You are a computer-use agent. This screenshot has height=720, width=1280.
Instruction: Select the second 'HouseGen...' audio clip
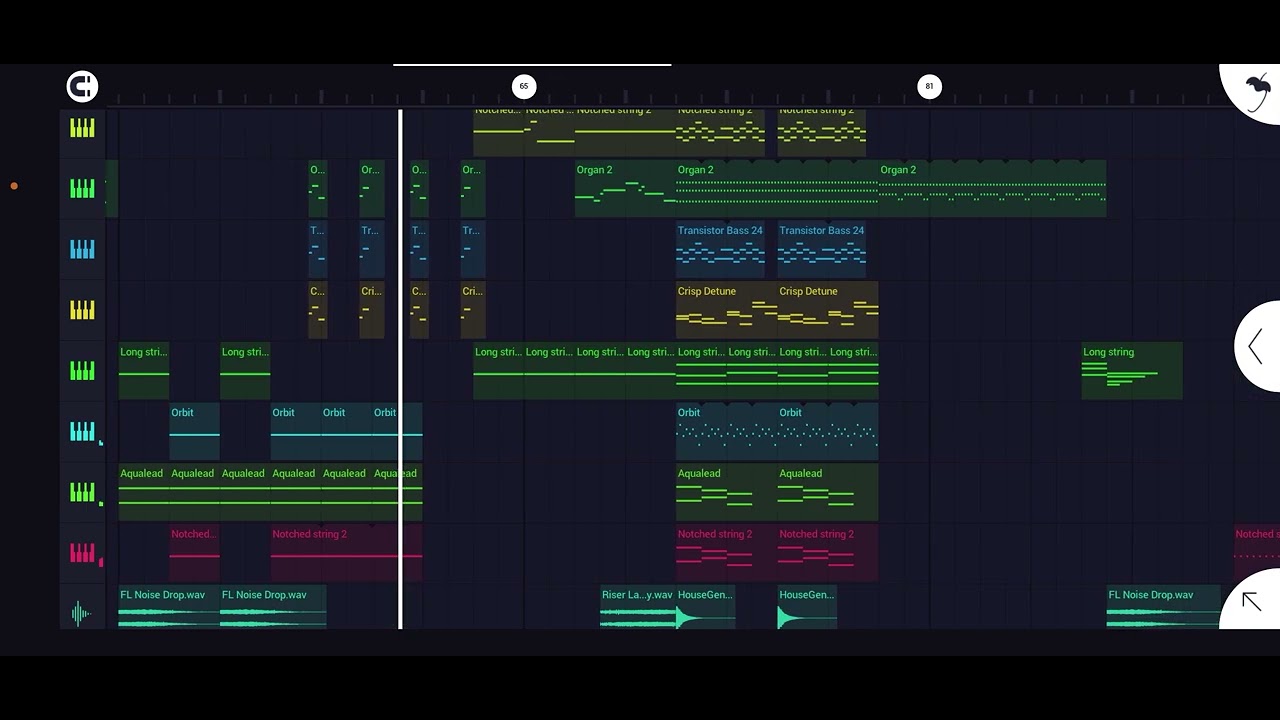point(807,607)
